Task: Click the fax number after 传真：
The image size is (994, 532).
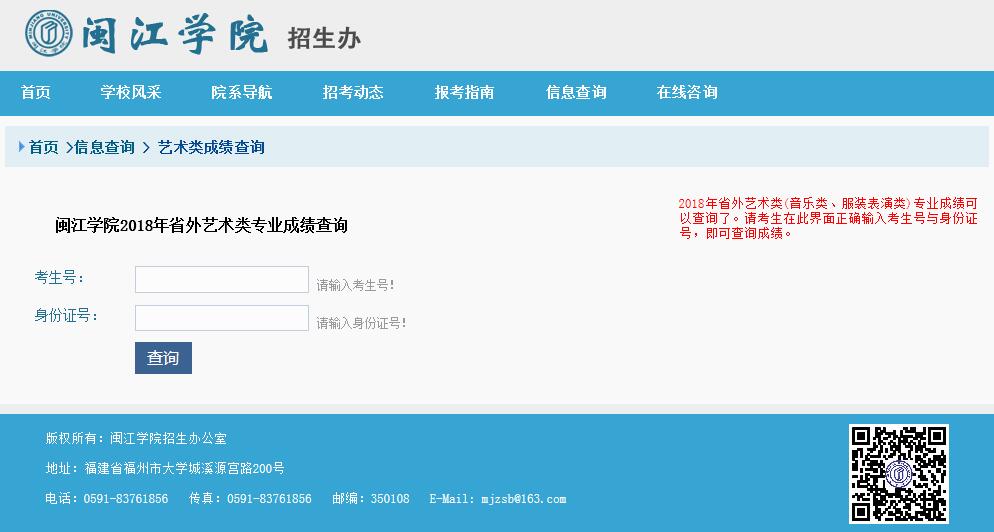Action: tap(269, 498)
